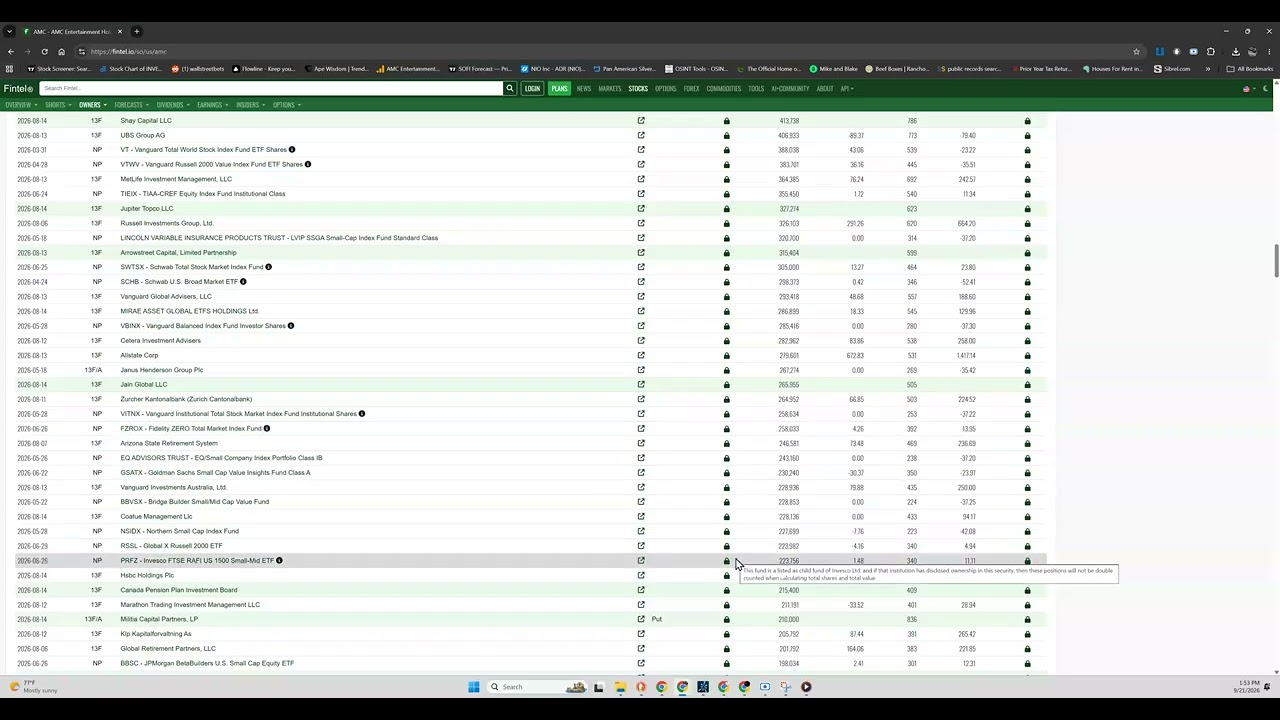Expand the Insiders dropdown menu
This screenshot has width=1280, height=720.
click(250, 105)
